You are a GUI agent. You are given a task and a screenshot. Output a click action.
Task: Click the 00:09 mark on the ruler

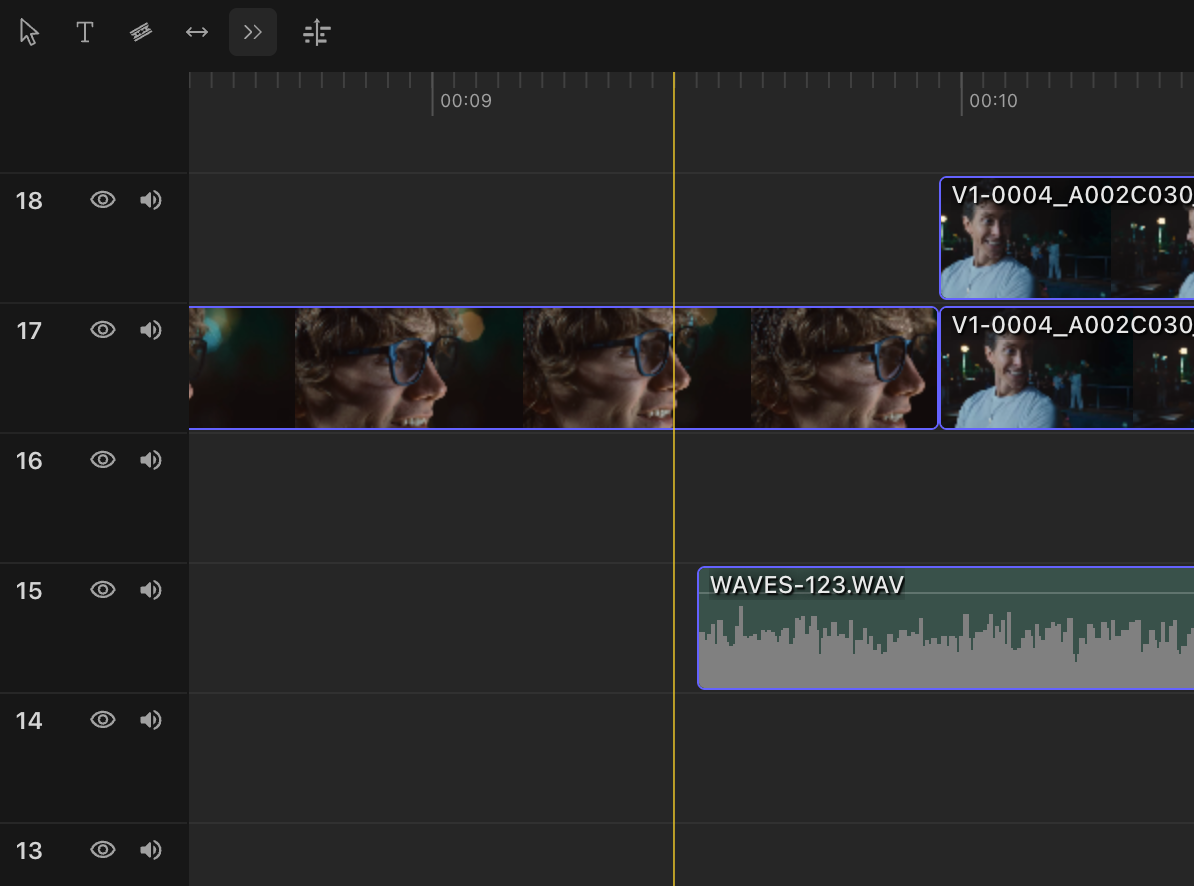(x=465, y=100)
